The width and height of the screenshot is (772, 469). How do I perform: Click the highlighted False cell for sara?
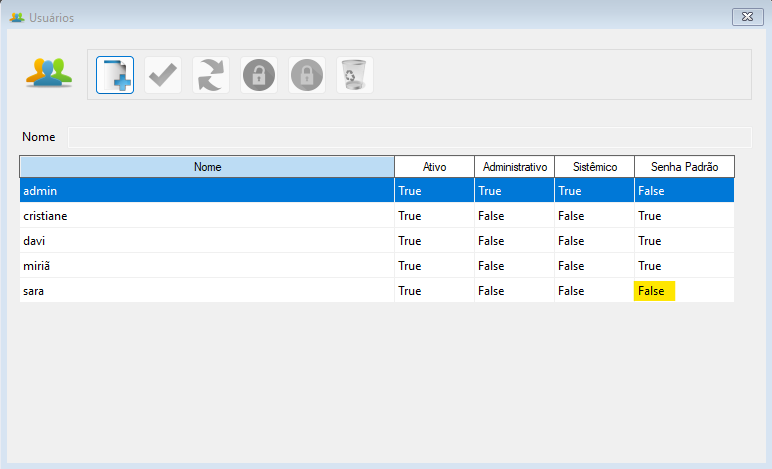[x=655, y=290]
